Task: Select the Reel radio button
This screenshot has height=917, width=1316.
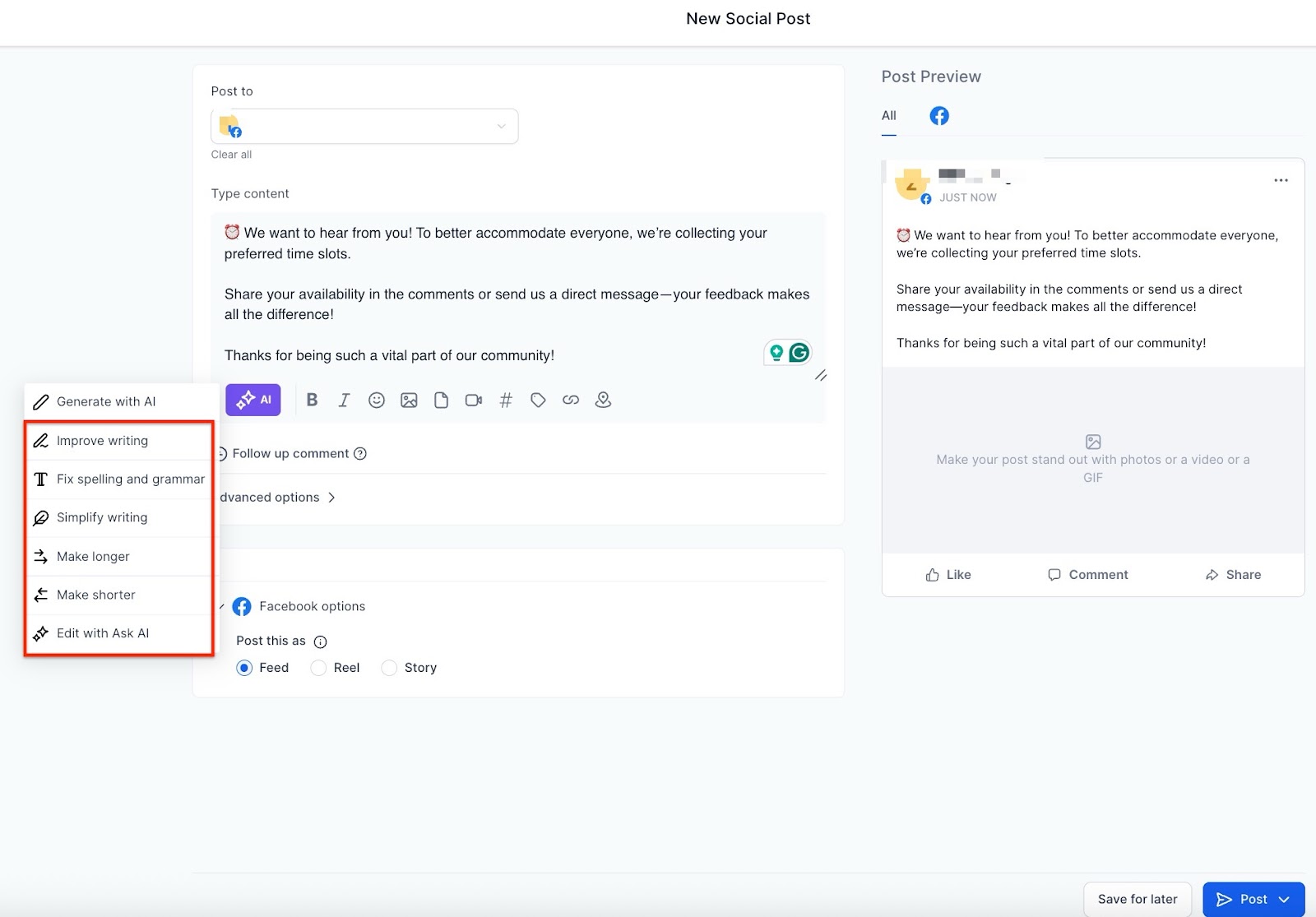Action: pos(318,668)
